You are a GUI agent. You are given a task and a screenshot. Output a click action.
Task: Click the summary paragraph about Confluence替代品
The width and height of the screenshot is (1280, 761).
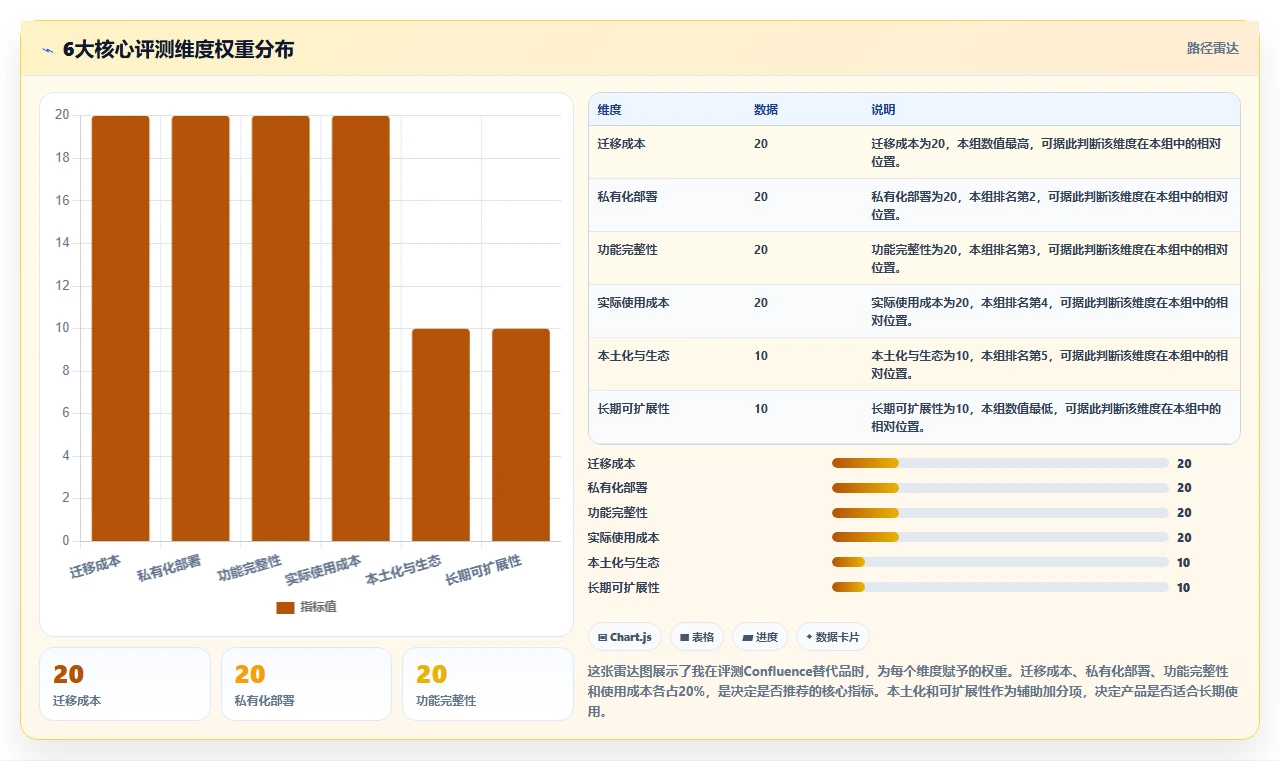click(913, 692)
